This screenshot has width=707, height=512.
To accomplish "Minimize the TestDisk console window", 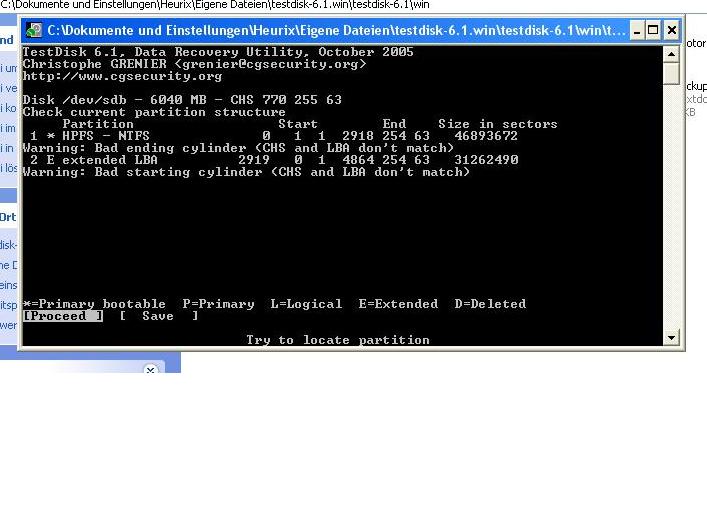I will tap(637, 31).
